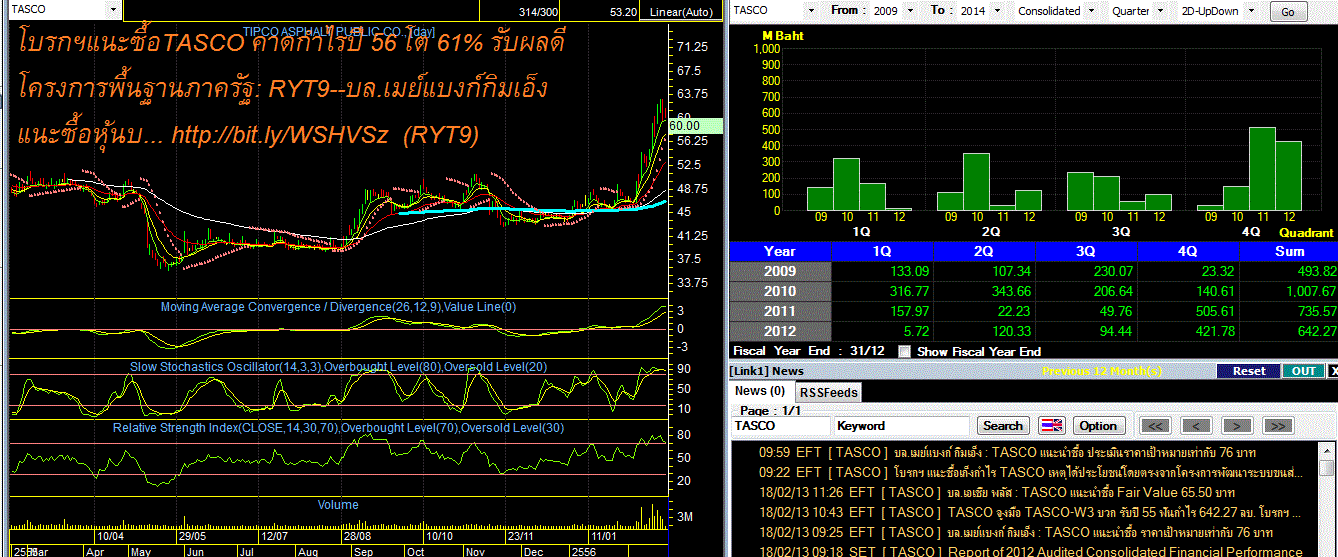The image size is (1338, 557).
Task: Open Report of 2012 Audited Consolidated Financial news
Action: [1030, 551]
